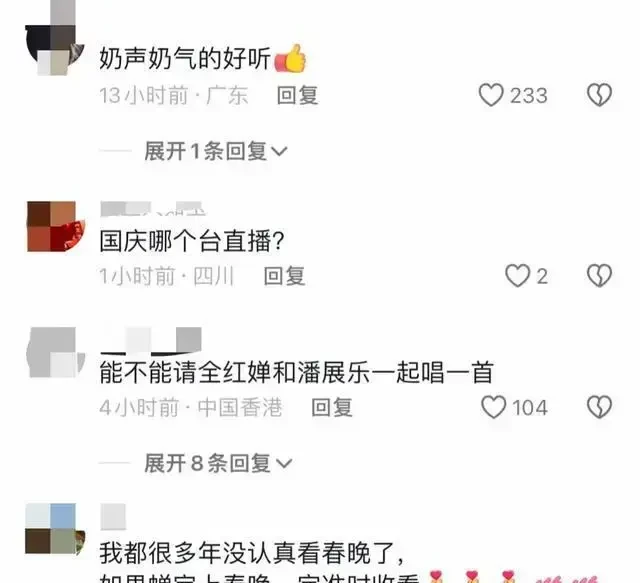Open avatar of 春晚 commenter
The width and height of the screenshot is (640, 583).
coord(55,529)
